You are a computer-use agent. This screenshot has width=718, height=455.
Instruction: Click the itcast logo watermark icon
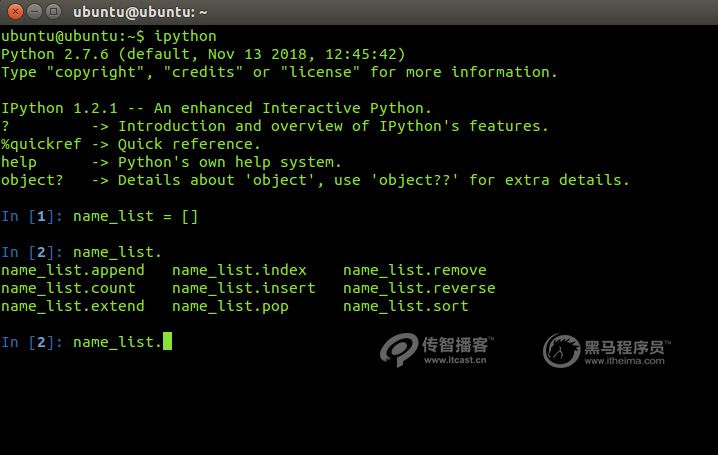398,350
